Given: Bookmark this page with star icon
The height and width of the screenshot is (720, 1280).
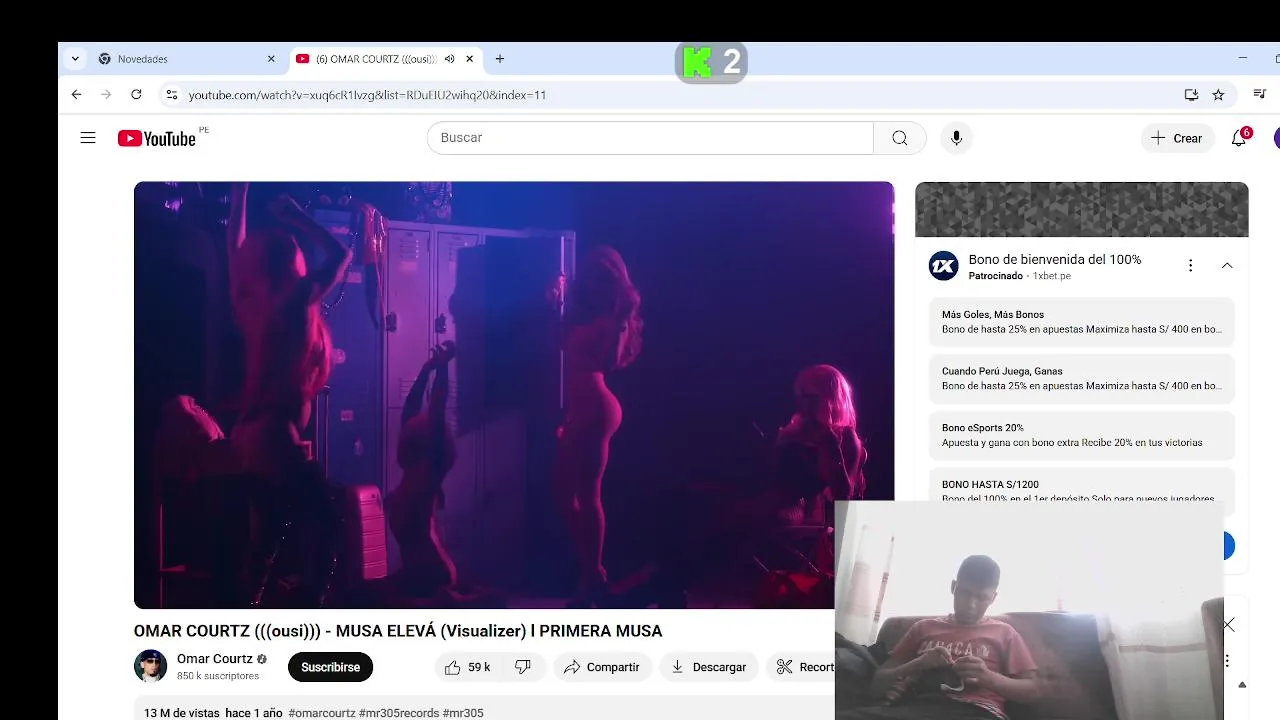Looking at the screenshot, I should coord(1218,95).
